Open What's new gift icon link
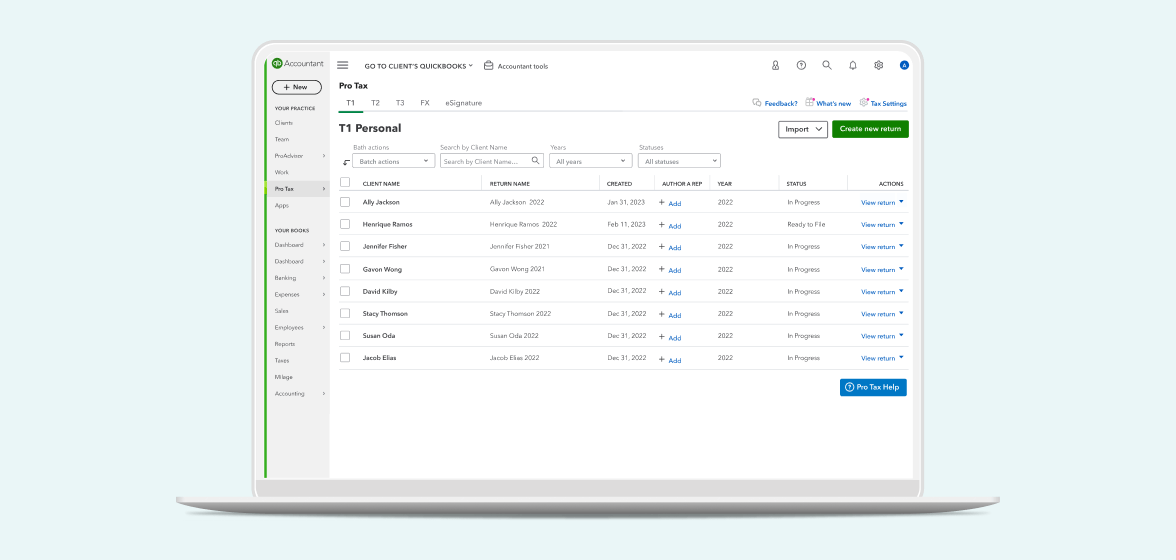1176x560 pixels. pos(828,103)
